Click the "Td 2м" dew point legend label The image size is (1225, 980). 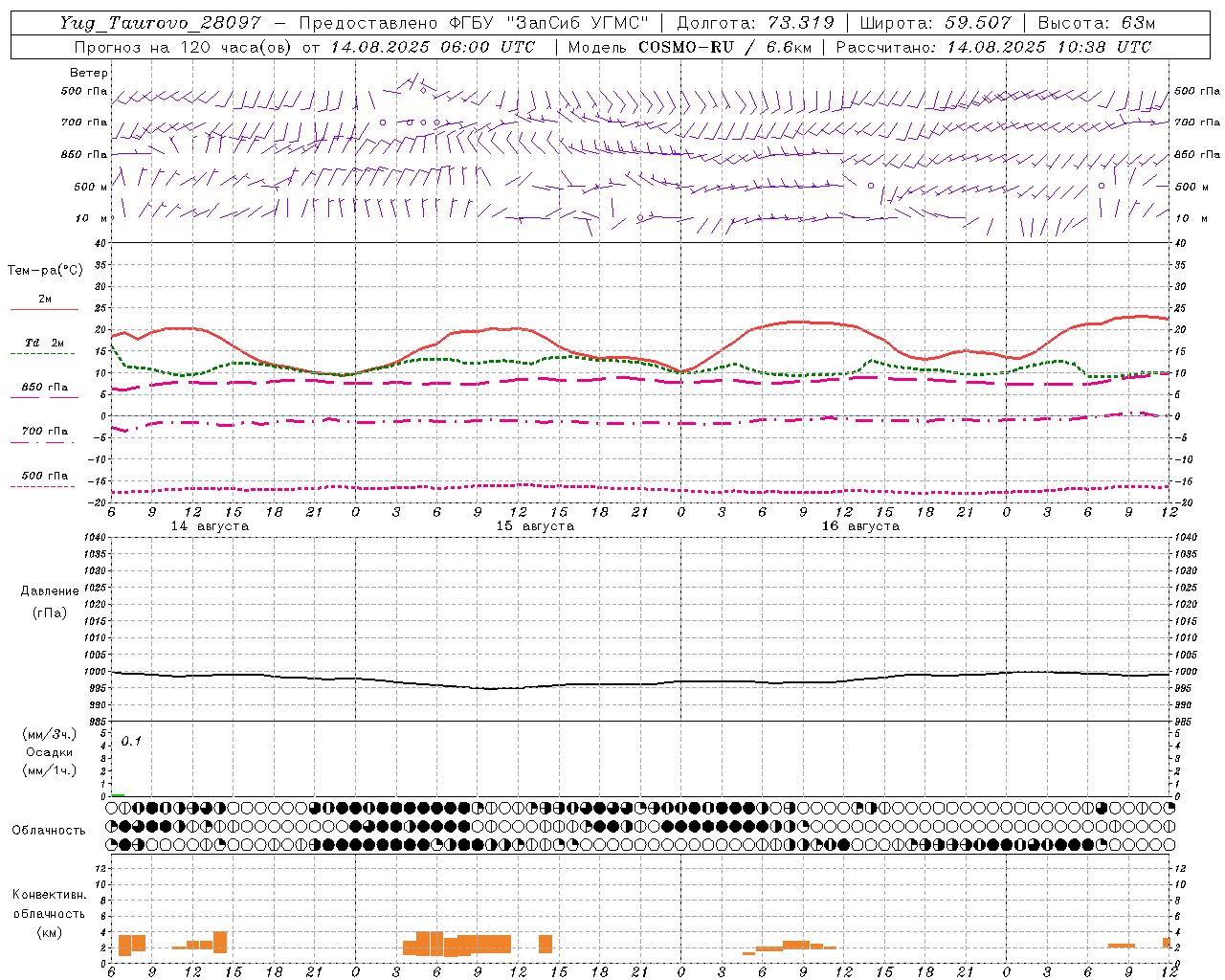(44, 343)
